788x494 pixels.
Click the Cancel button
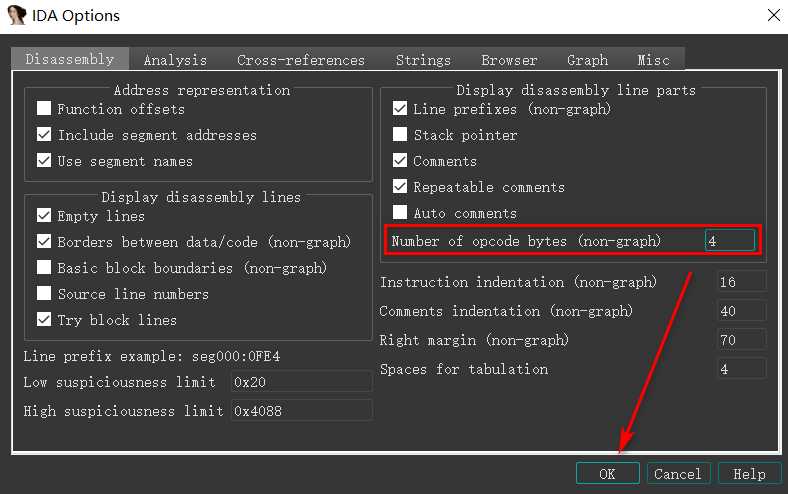pyautogui.click(x=678, y=474)
